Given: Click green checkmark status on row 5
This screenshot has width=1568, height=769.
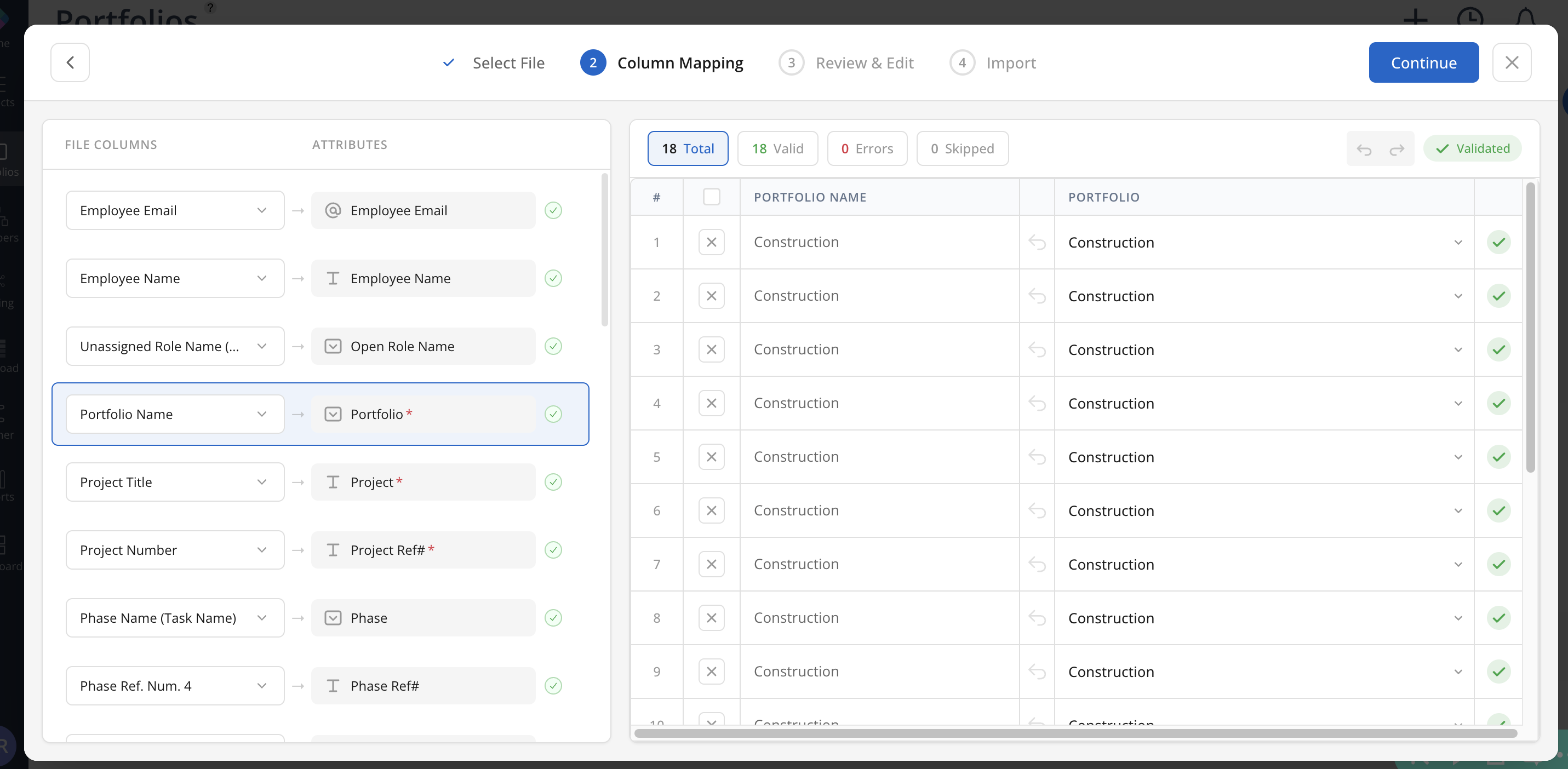Looking at the screenshot, I should pyautogui.click(x=1498, y=457).
